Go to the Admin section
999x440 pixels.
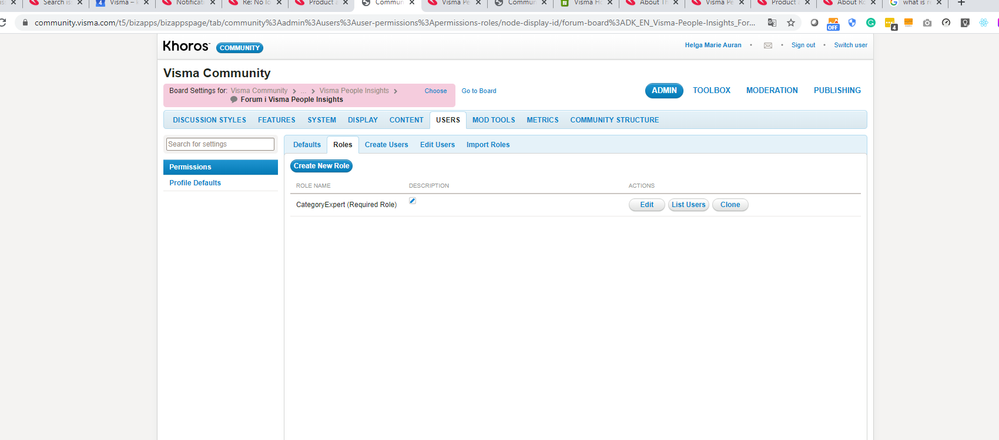[x=664, y=90]
